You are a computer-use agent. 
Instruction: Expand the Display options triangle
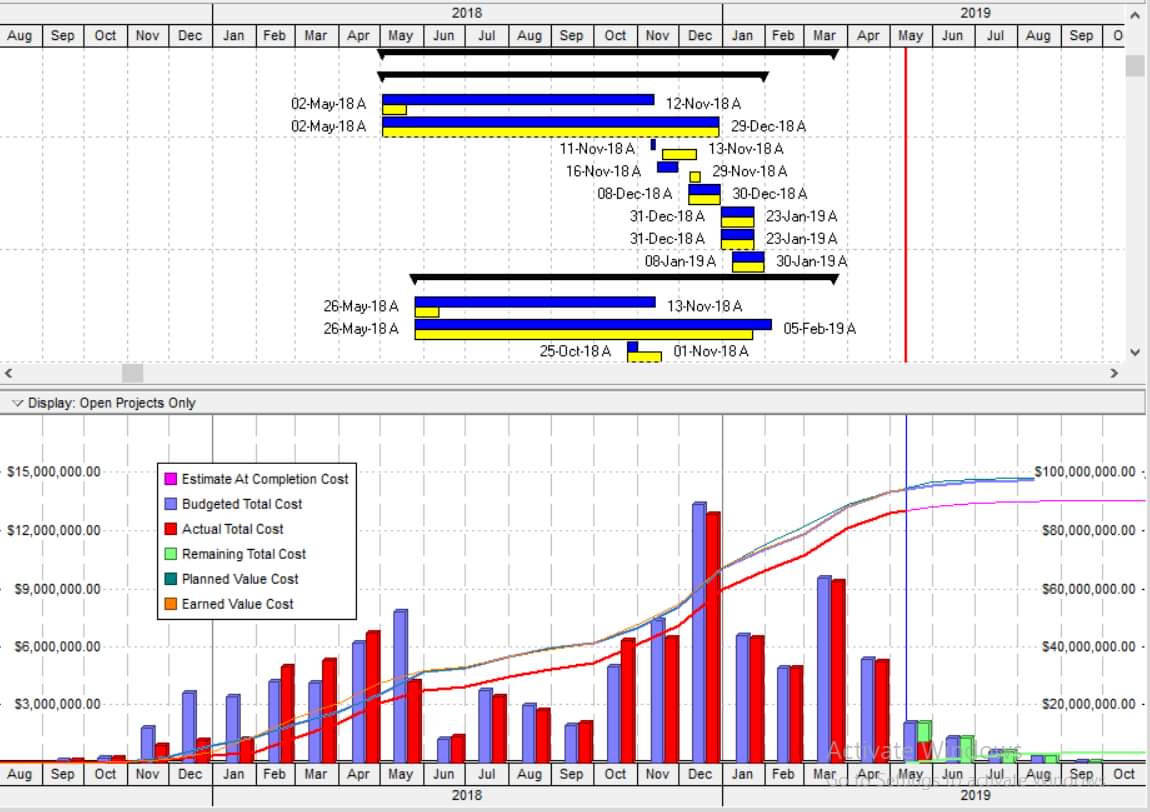click(18, 403)
